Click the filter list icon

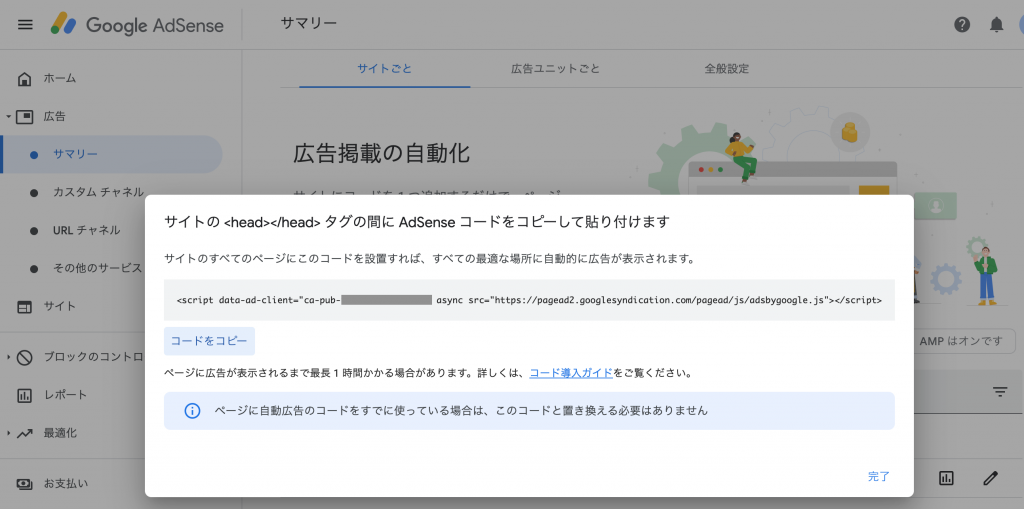pos(1000,392)
